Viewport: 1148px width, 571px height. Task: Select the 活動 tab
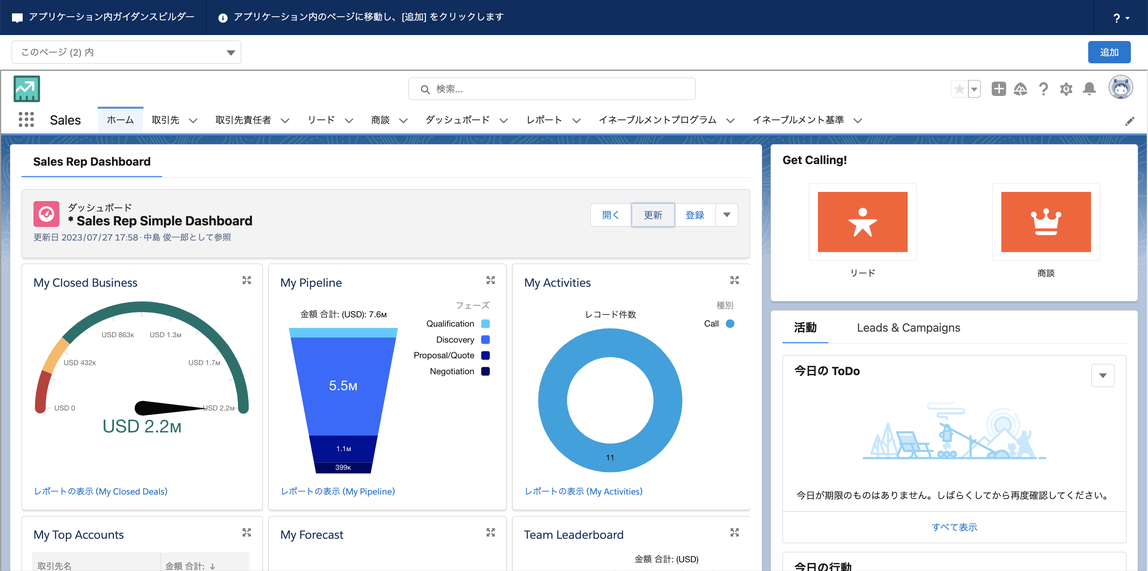coord(805,328)
